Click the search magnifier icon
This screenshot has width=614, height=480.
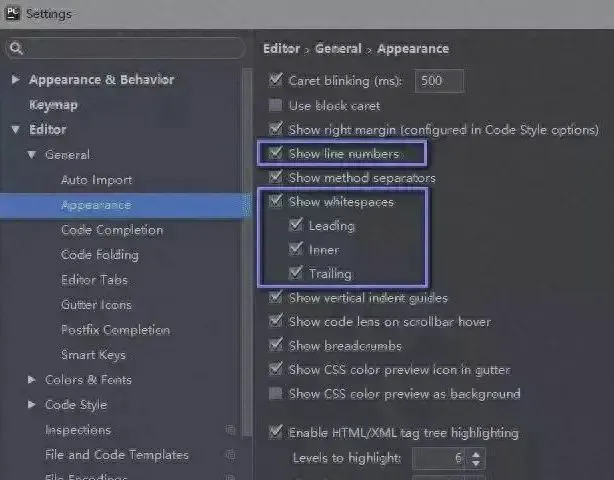16,48
